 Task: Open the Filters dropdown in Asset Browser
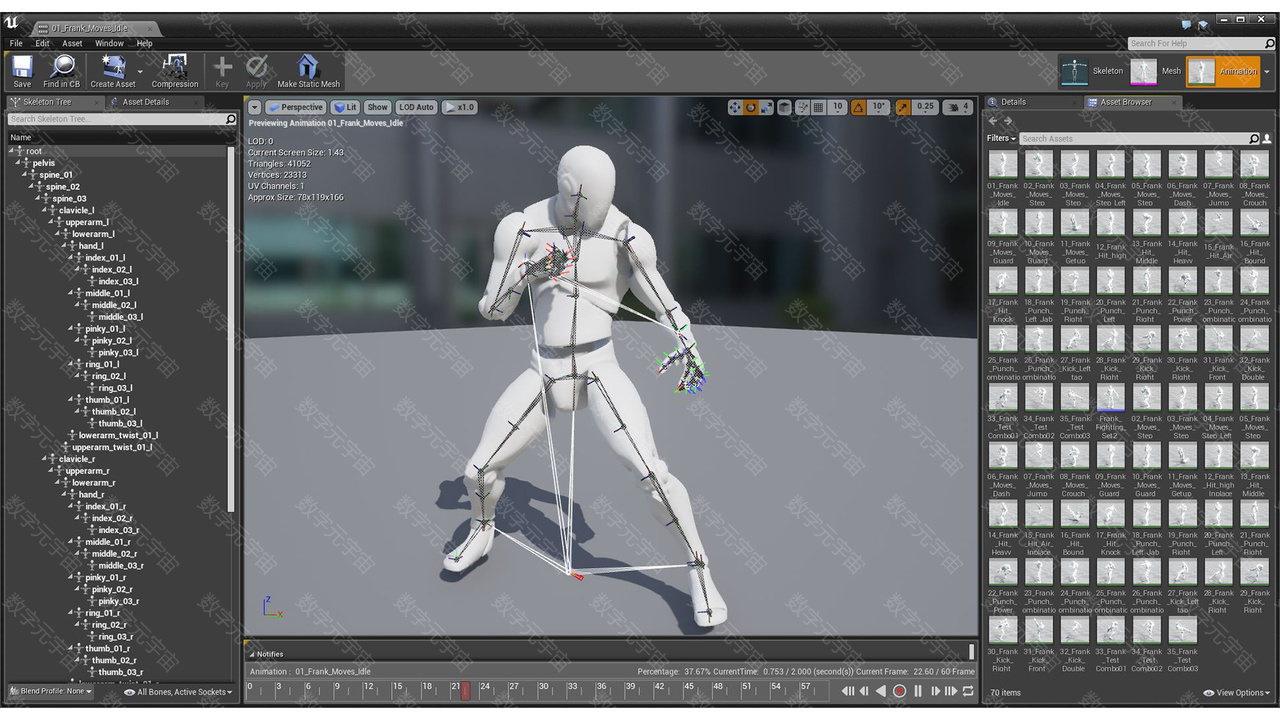pos(1001,138)
